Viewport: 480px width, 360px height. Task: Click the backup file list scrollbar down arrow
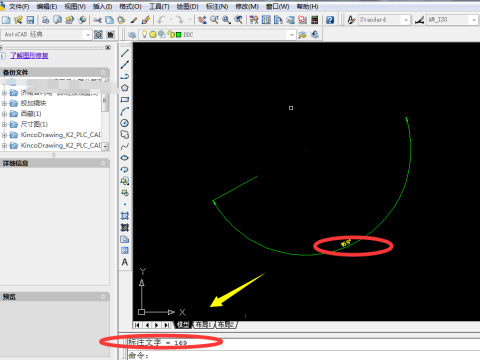[x=105, y=146]
